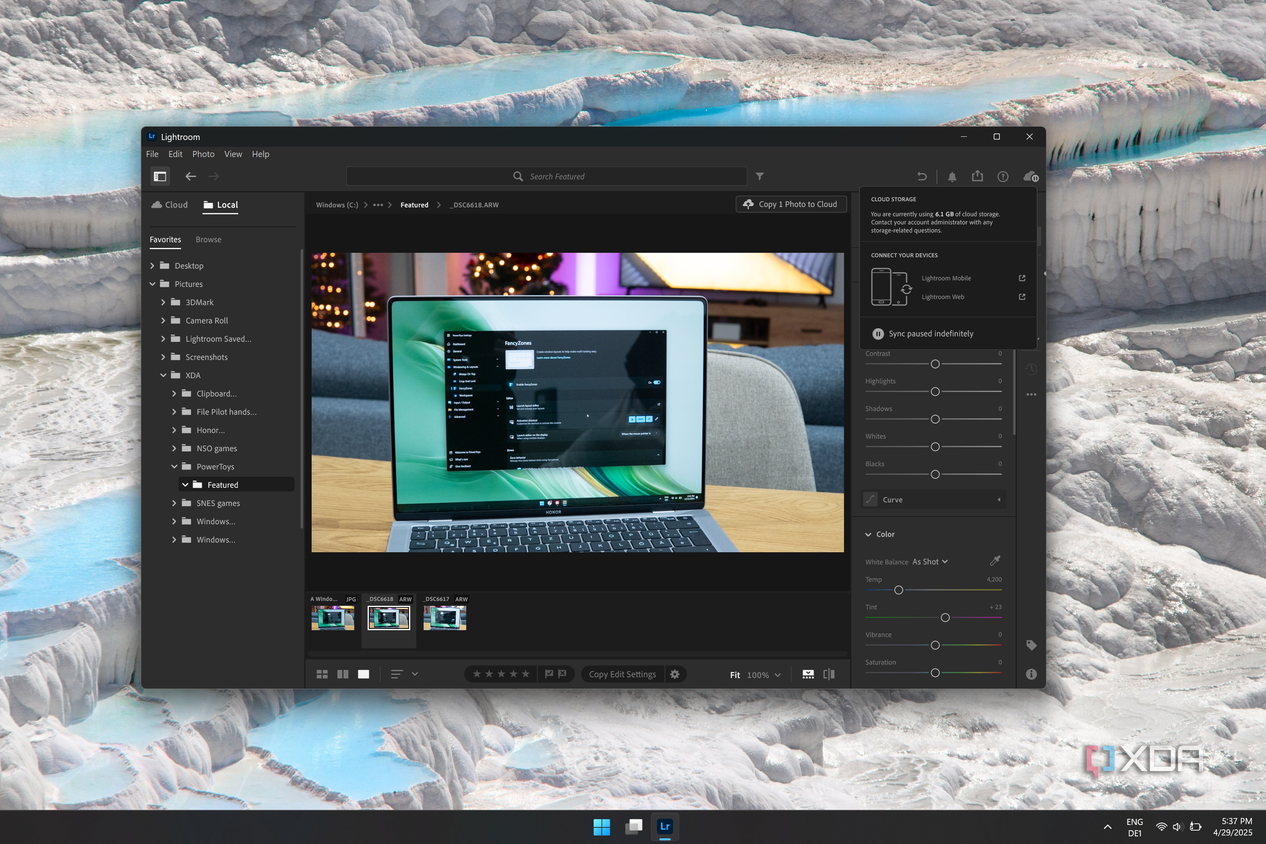Open versions history clock icon

click(x=1031, y=368)
